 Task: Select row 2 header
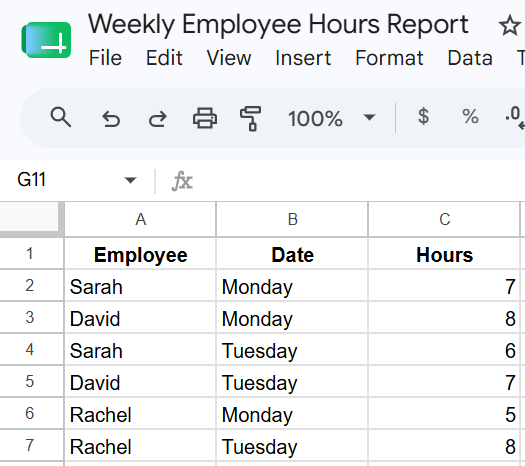point(31,286)
